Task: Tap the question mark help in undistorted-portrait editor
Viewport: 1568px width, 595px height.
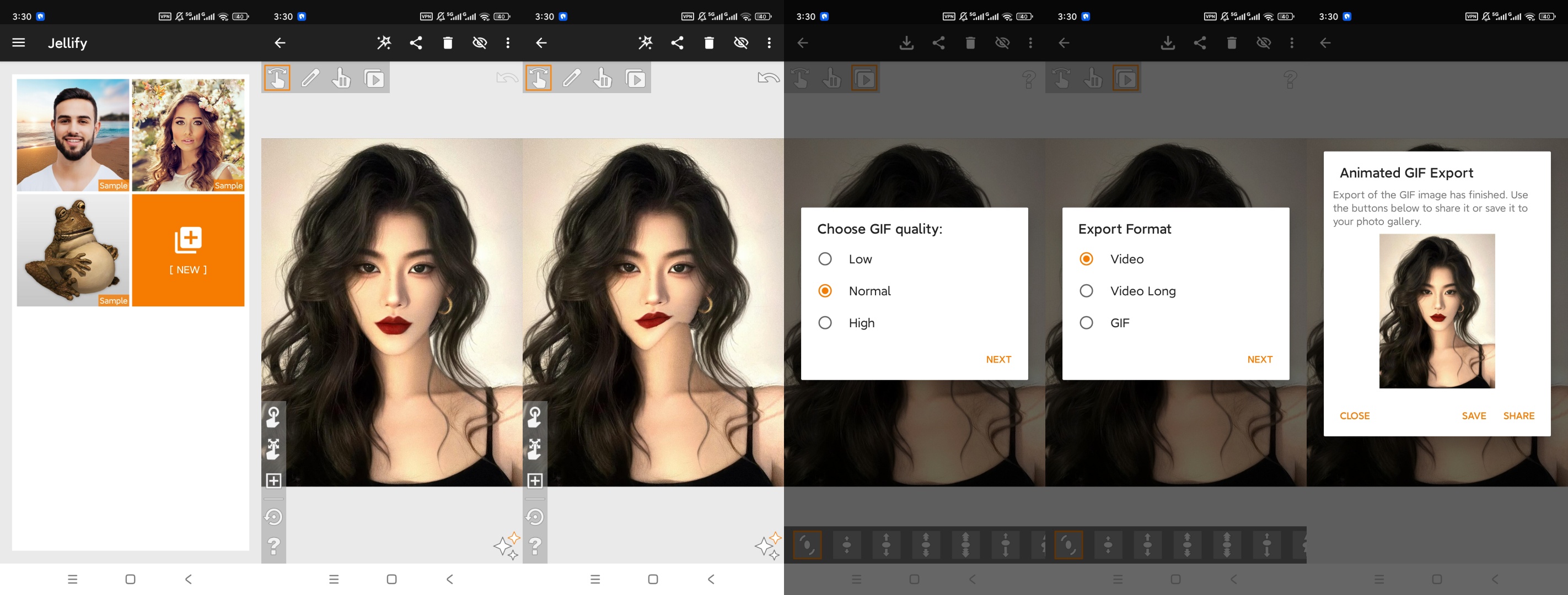Action: point(274,547)
